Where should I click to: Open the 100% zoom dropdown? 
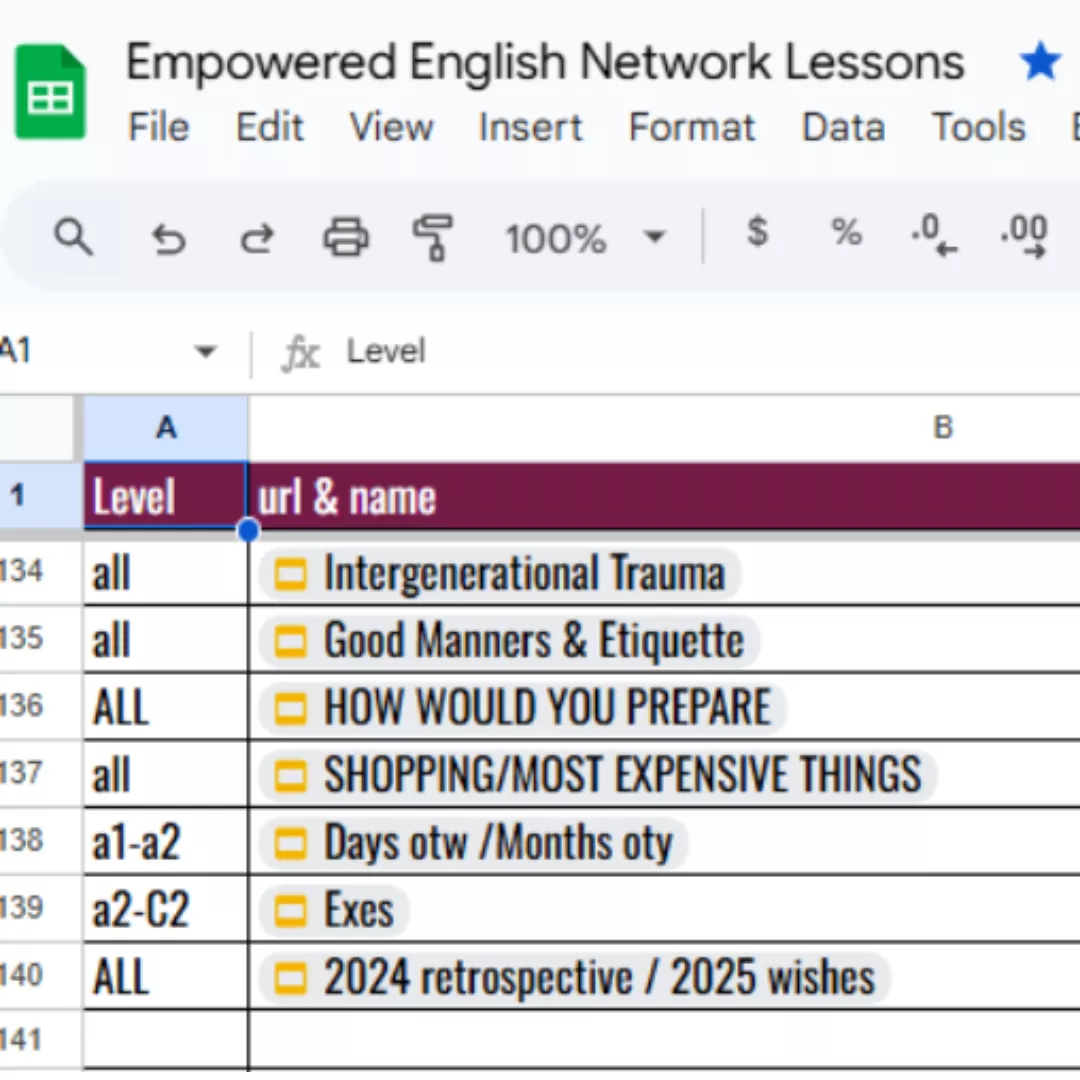tap(585, 238)
